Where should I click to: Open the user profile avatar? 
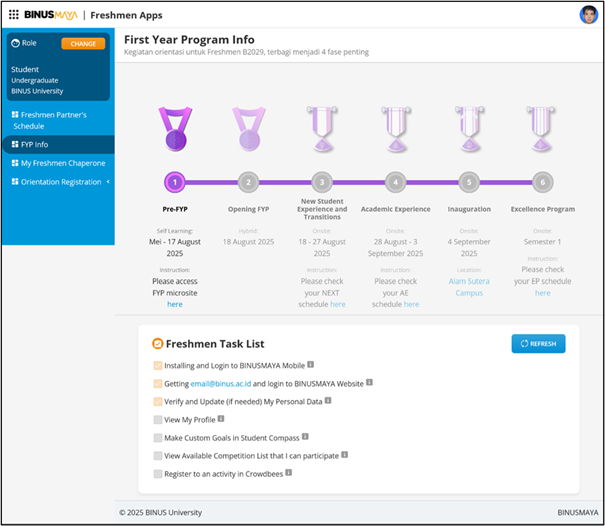tap(588, 15)
